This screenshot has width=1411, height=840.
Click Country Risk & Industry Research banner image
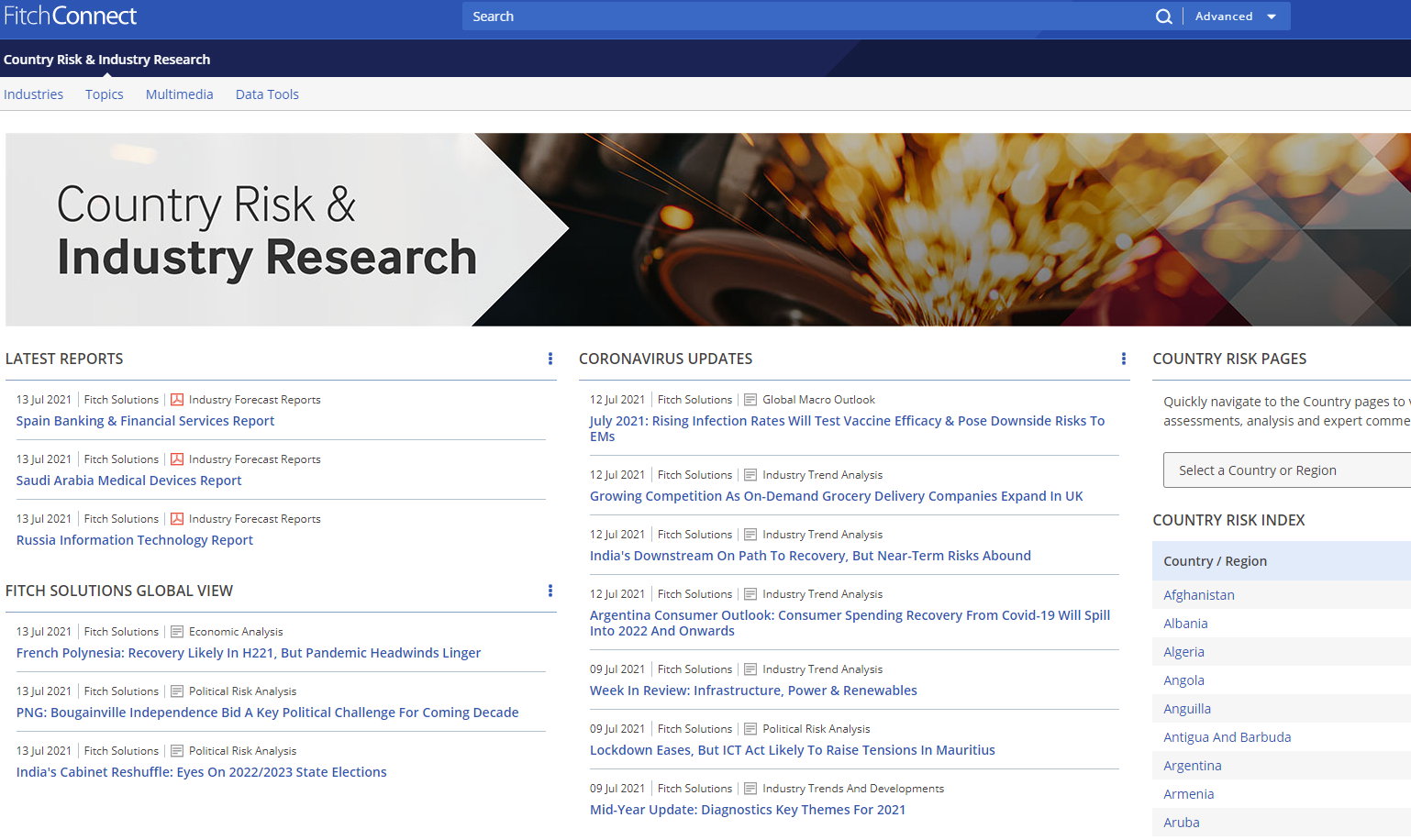pyautogui.click(x=708, y=229)
